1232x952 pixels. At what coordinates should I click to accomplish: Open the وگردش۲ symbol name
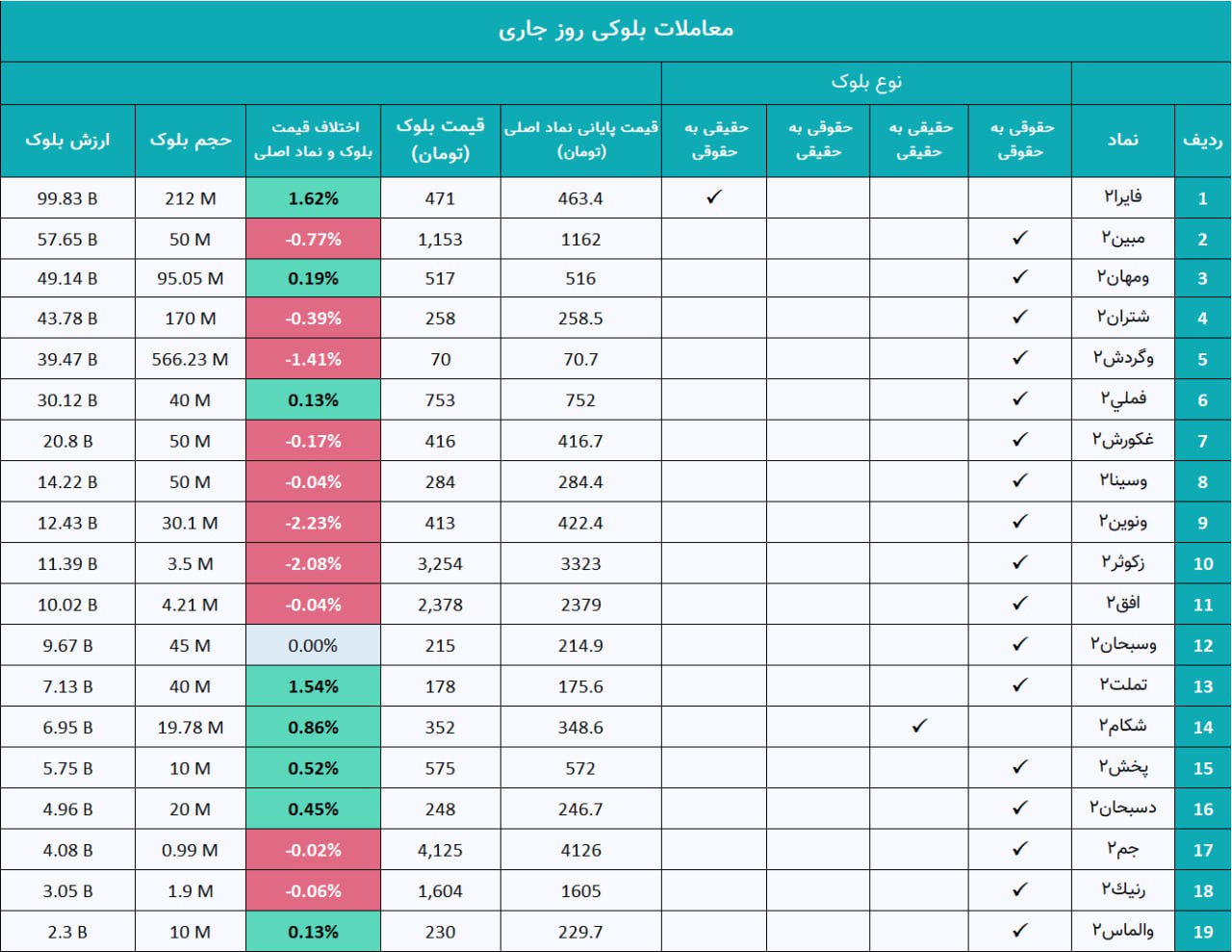1122,358
